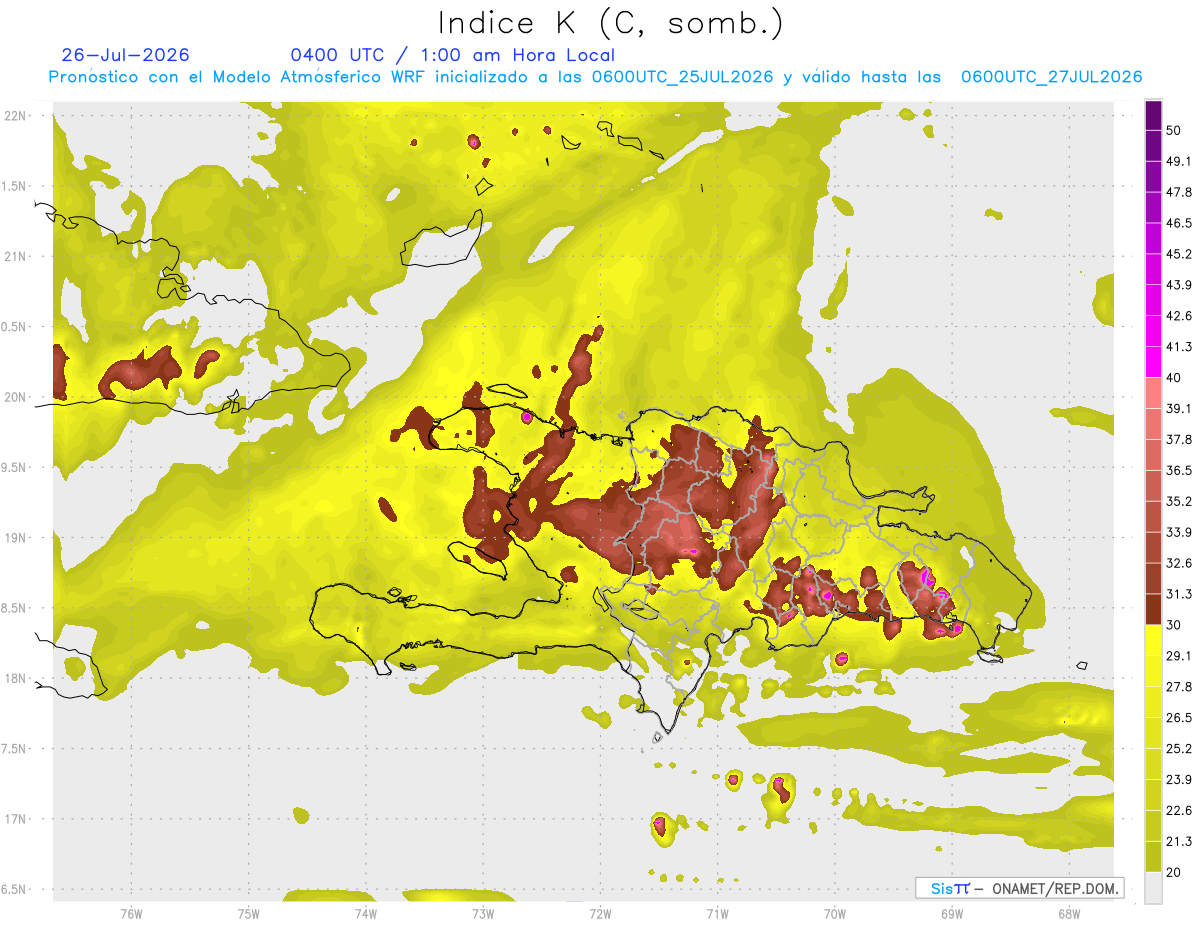Pick the dark purple swatch below 50
Screen dimensions: 1200x927
[1153, 144]
